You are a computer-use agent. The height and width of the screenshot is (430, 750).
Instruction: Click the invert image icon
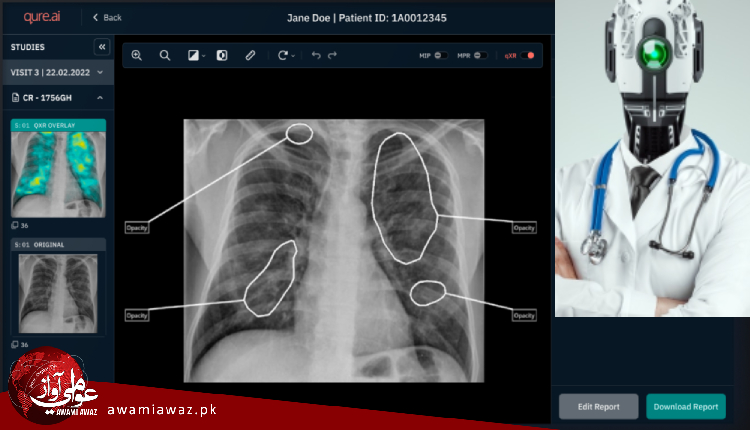pyautogui.click(x=222, y=56)
